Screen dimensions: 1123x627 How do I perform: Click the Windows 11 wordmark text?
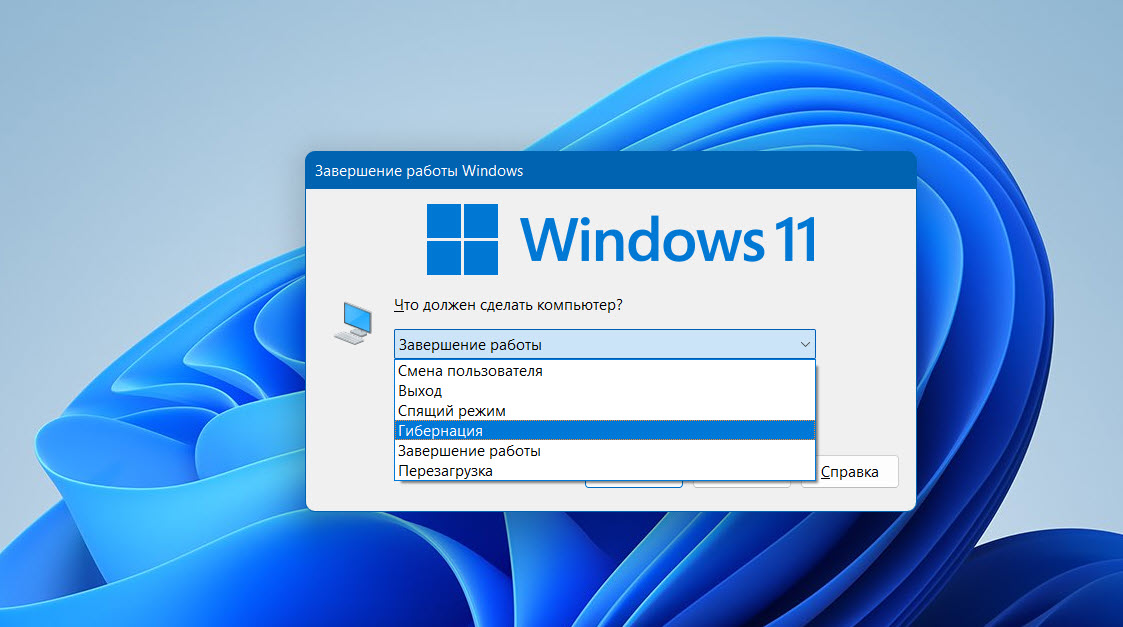coord(669,240)
